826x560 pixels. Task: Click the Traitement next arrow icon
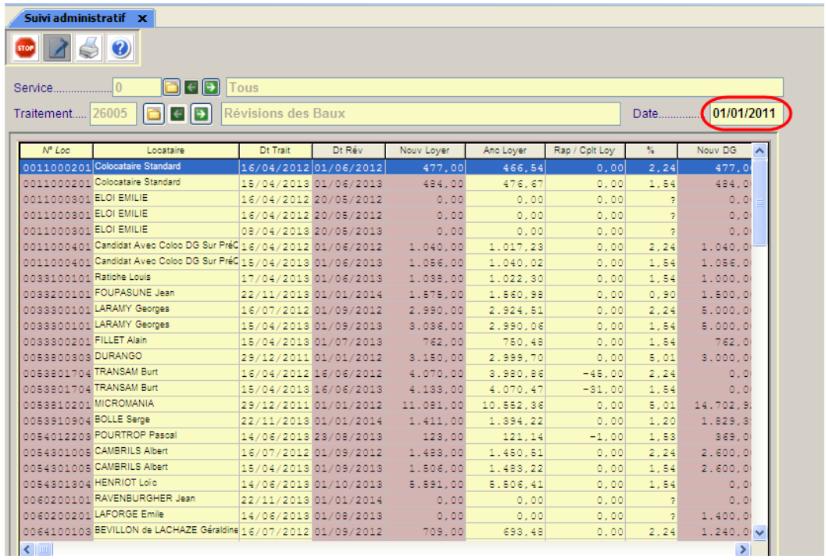201,114
